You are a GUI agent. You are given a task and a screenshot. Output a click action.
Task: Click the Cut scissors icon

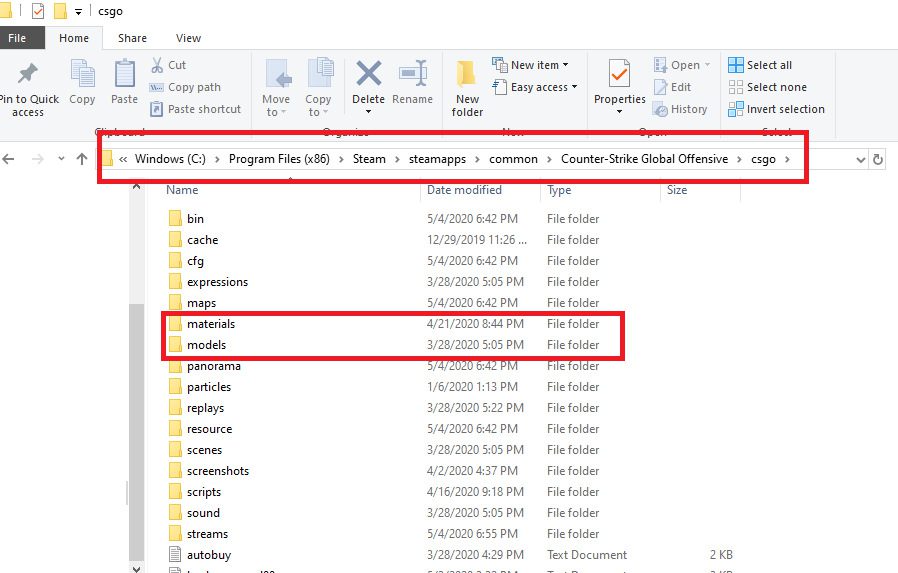pos(157,65)
